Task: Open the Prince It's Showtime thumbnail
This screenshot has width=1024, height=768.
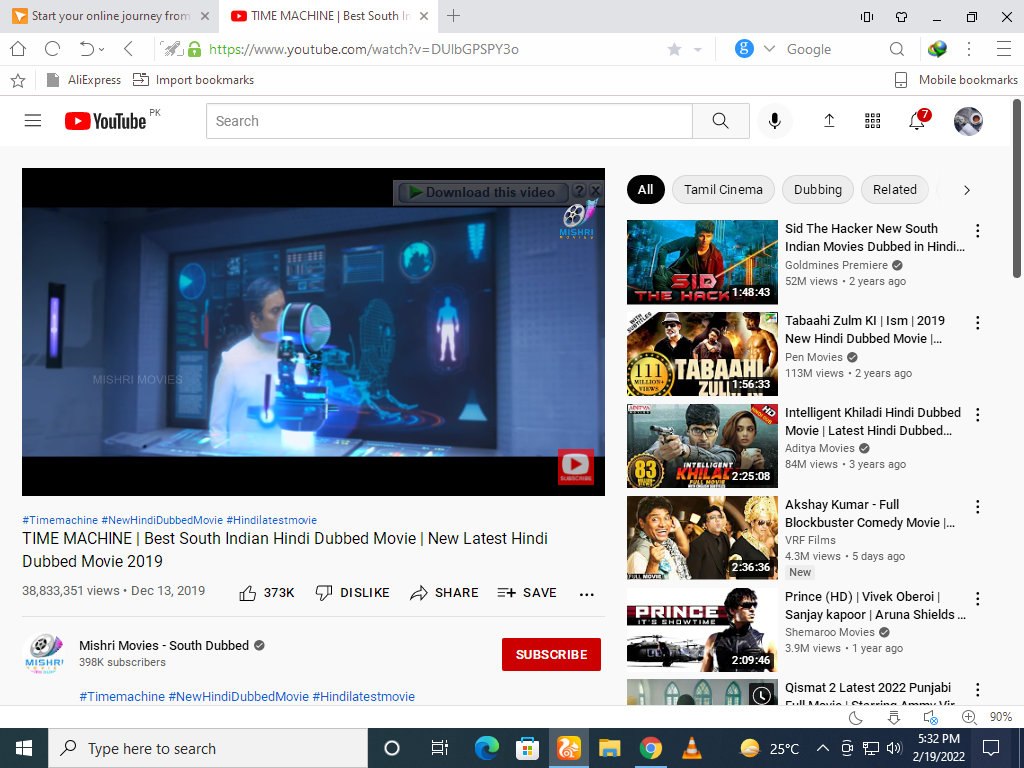Action: click(702, 630)
